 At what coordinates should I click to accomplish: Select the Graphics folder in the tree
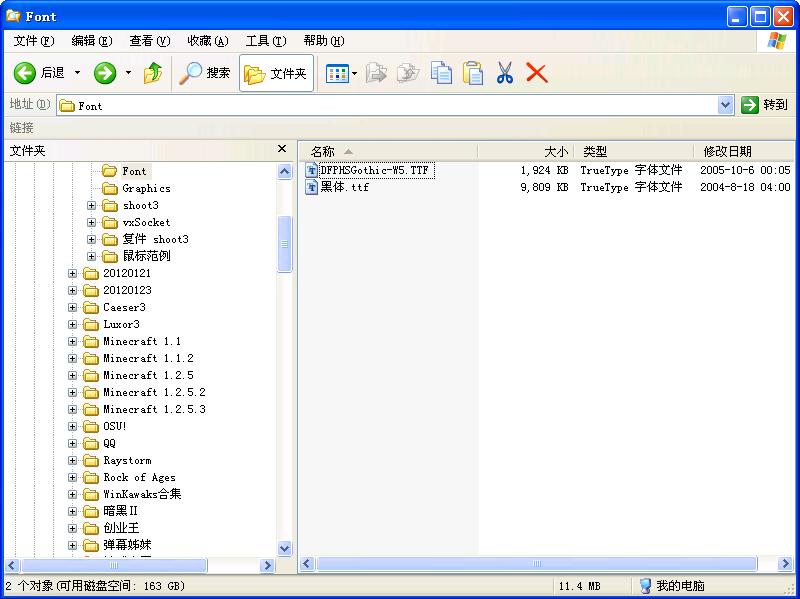tap(146, 189)
